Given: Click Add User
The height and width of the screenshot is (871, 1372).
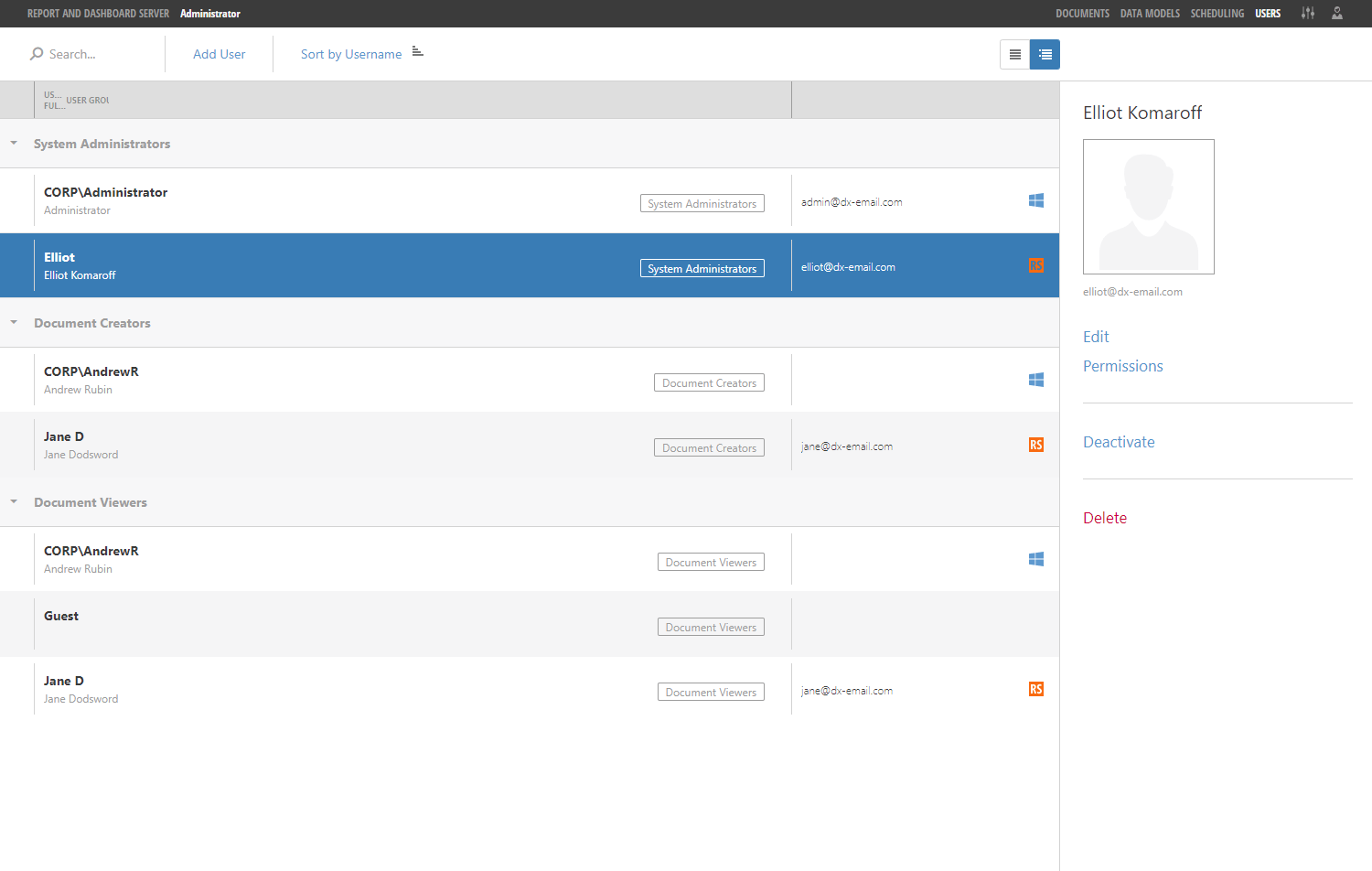Looking at the screenshot, I should tap(219, 54).
